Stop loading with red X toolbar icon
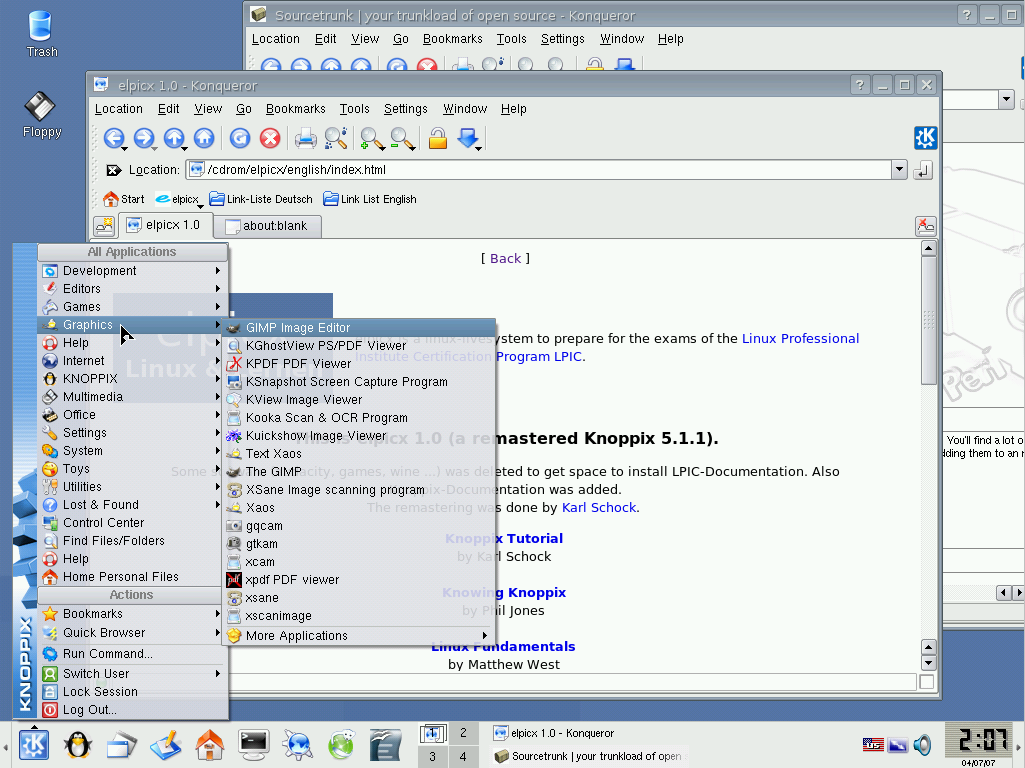Image resolution: width=1025 pixels, height=768 pixels. tap(270, 138)
